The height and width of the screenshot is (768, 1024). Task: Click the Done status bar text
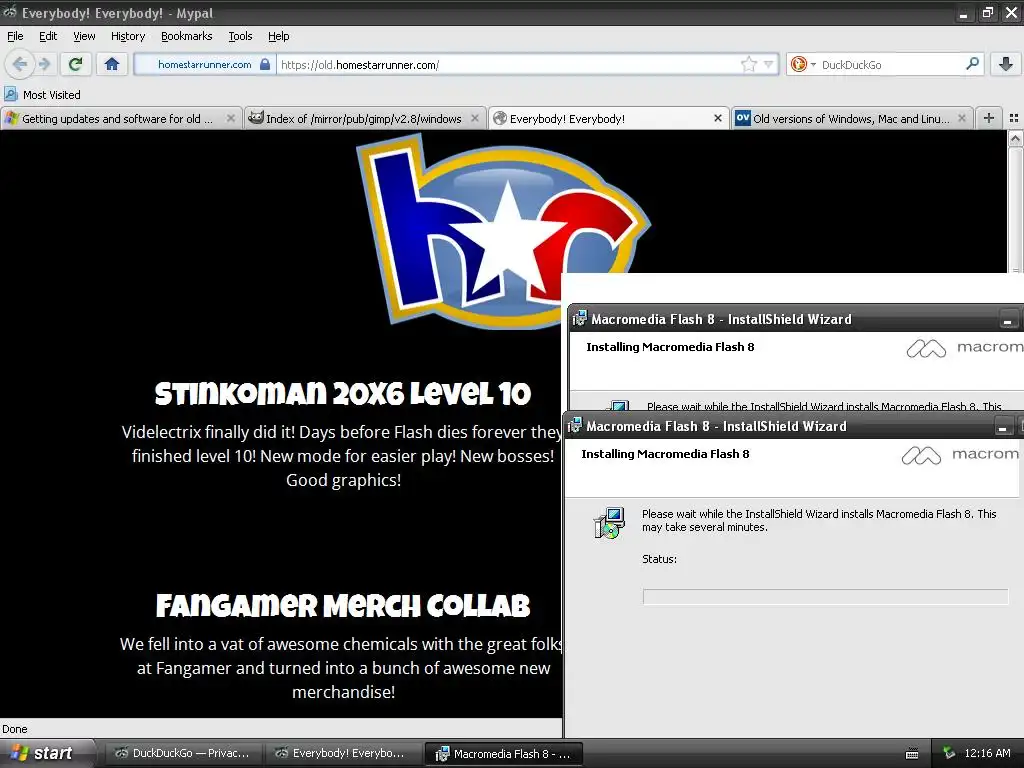14,729
